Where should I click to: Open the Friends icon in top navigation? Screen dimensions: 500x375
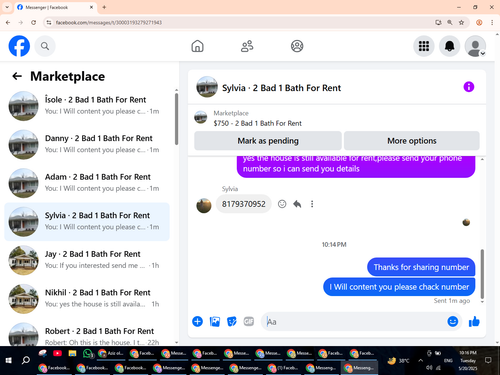(x=247, y=46)
